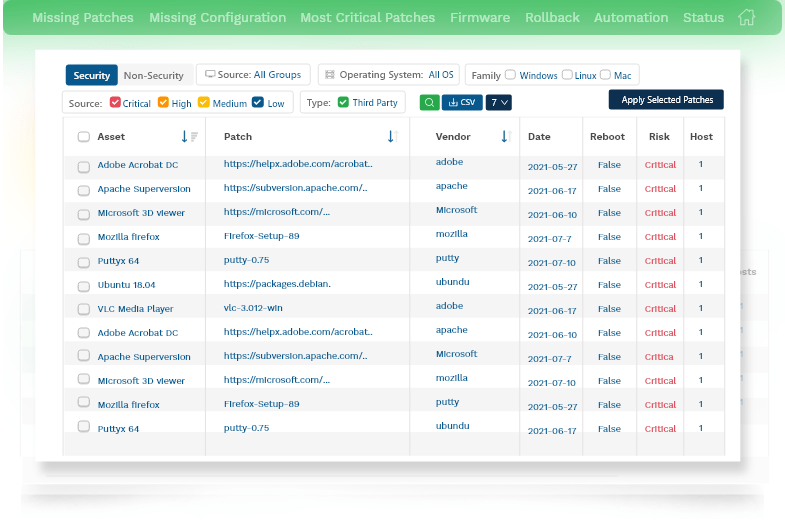Open the Source All Groups dropdown
Viewport: 785px width, 525px height.
[258, 75]
